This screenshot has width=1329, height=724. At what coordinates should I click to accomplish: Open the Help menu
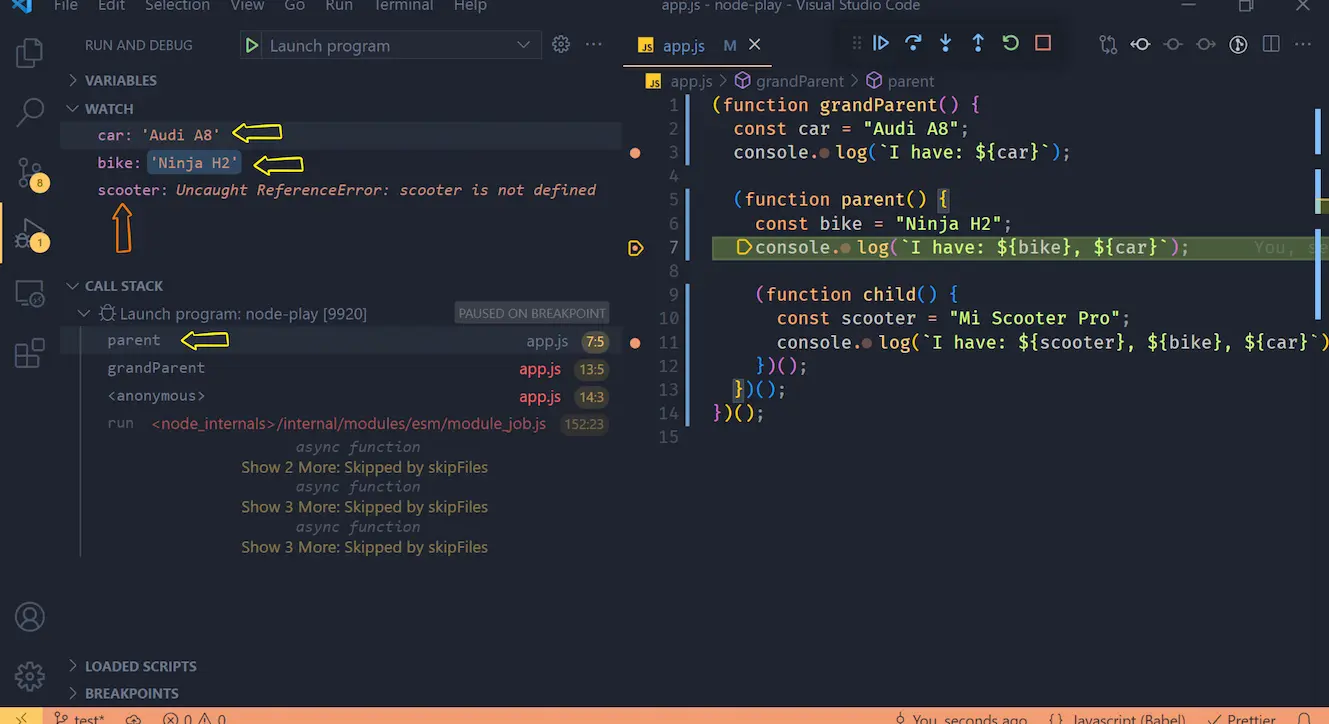(x=470, y=6)
